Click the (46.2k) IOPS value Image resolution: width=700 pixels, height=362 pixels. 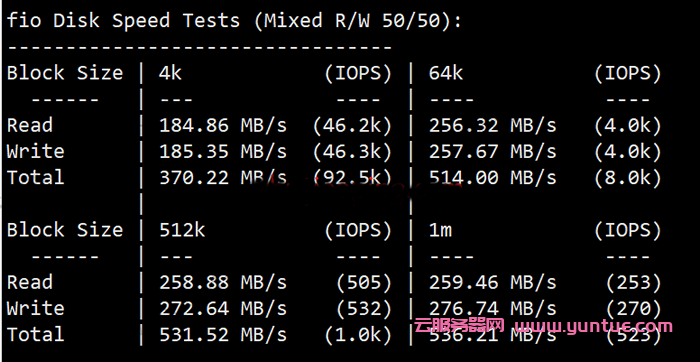[x=352, y=126]
